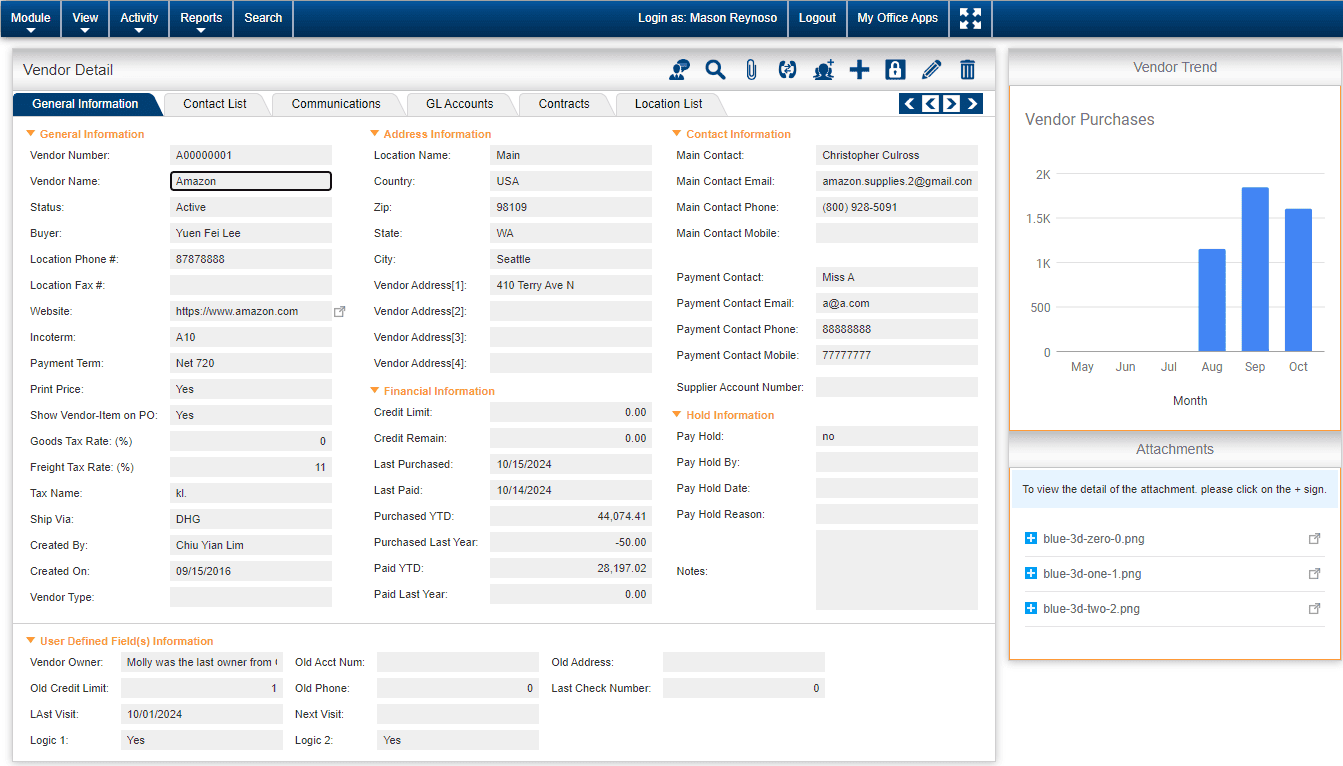Click the blue-3d-two-2.png file name
This screenshot has height=766, width=1343.
click(x=1091, y=609)
